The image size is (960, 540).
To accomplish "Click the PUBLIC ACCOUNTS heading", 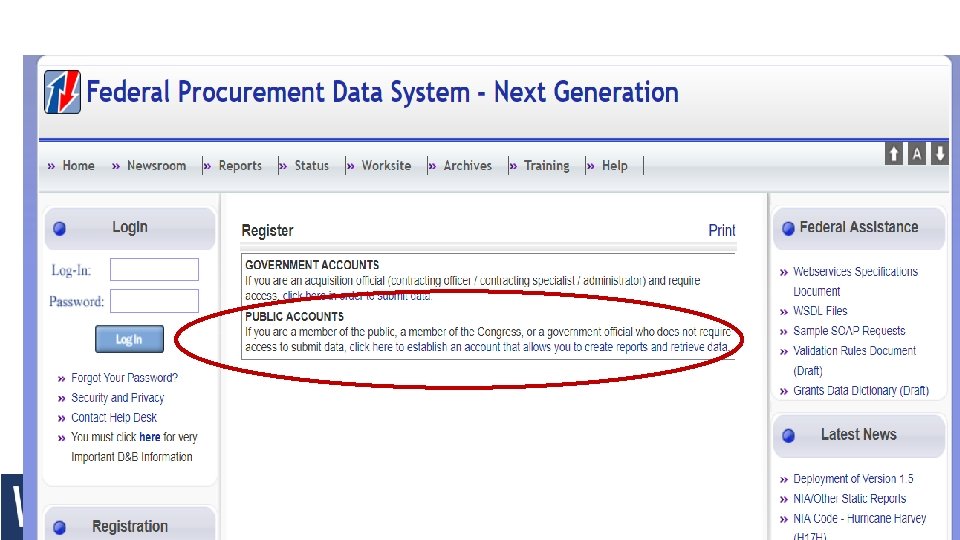I will (x=294, y=317).
